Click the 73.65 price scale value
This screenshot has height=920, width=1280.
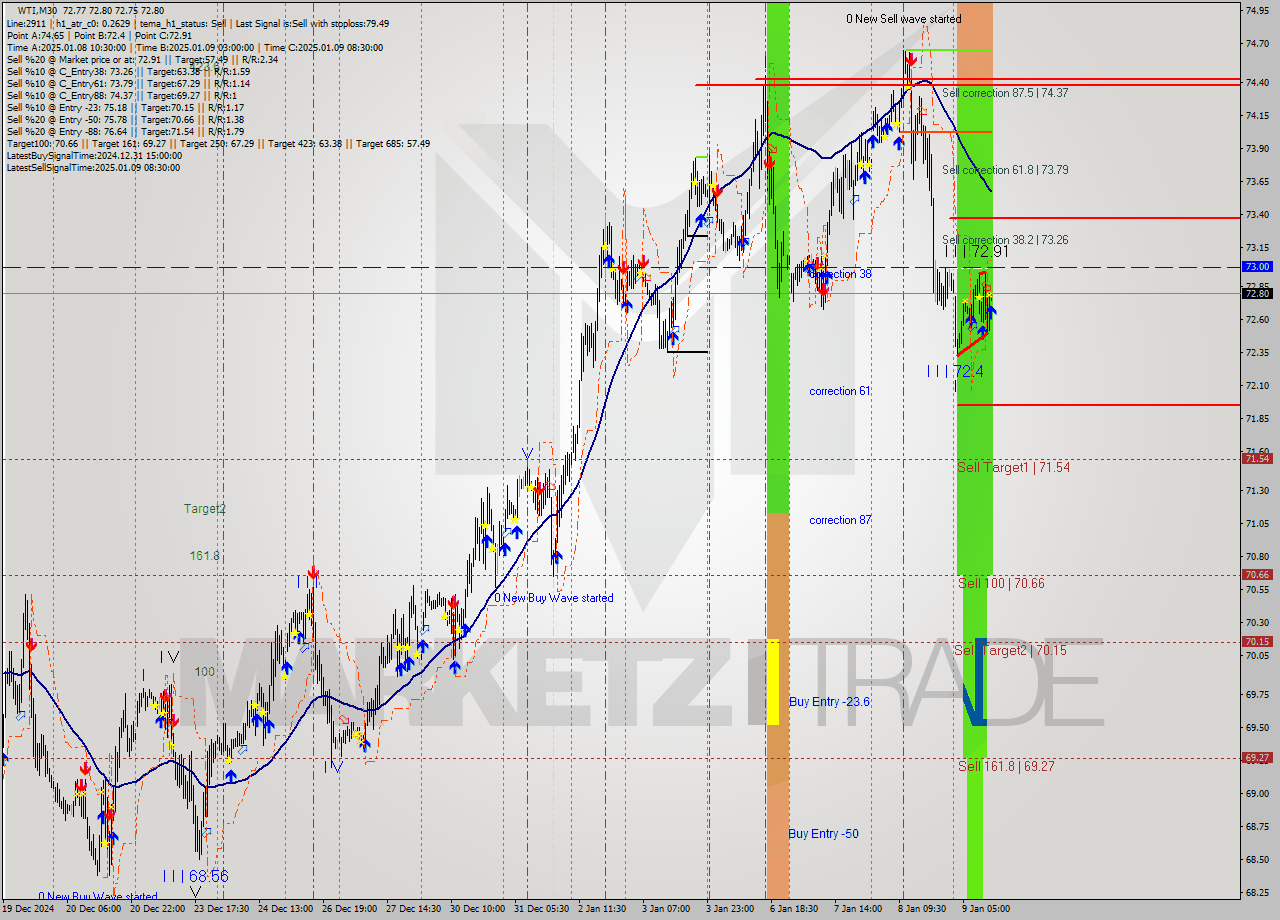(1257, 182)
